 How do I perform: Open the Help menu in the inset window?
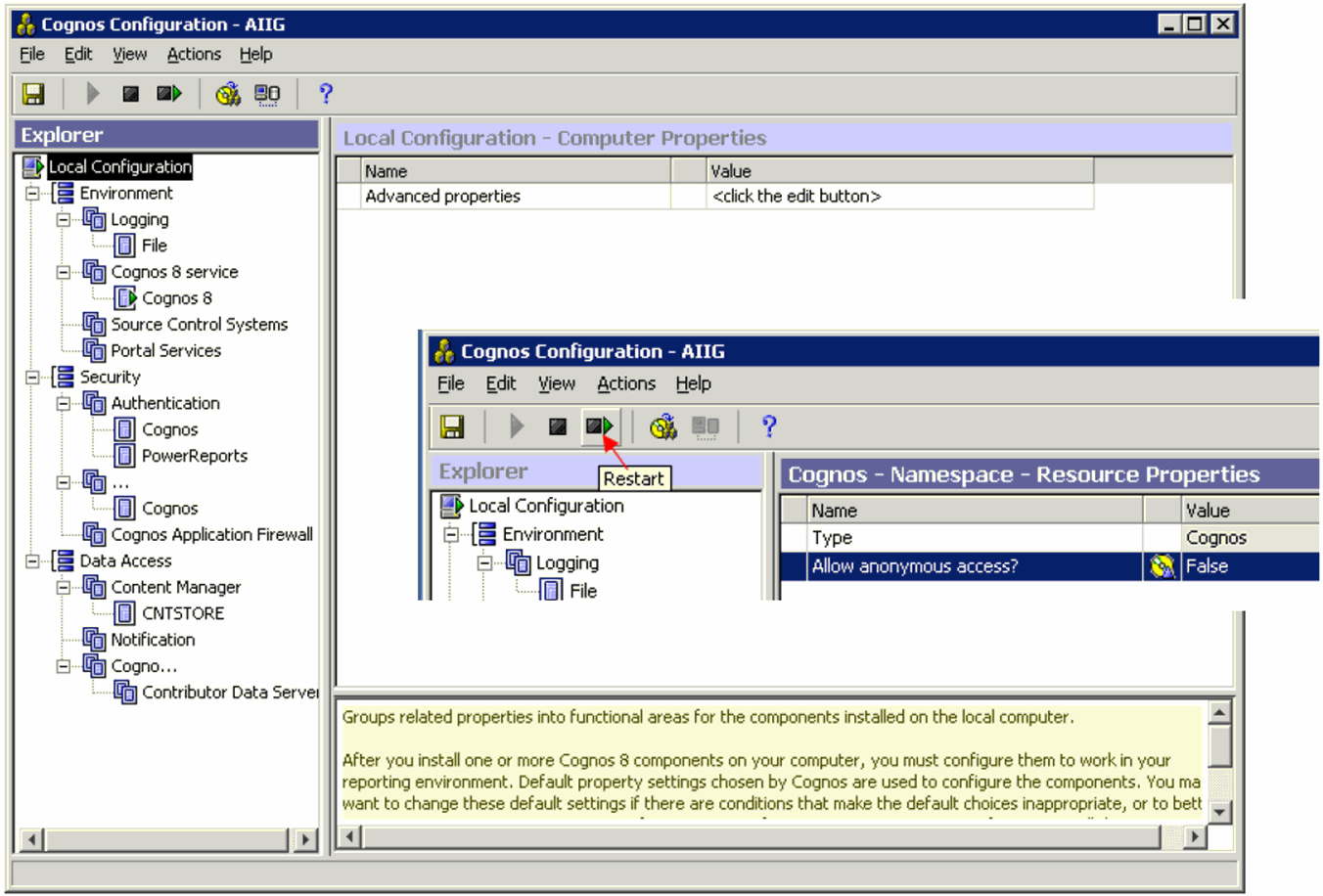click(x=694, y=384)
